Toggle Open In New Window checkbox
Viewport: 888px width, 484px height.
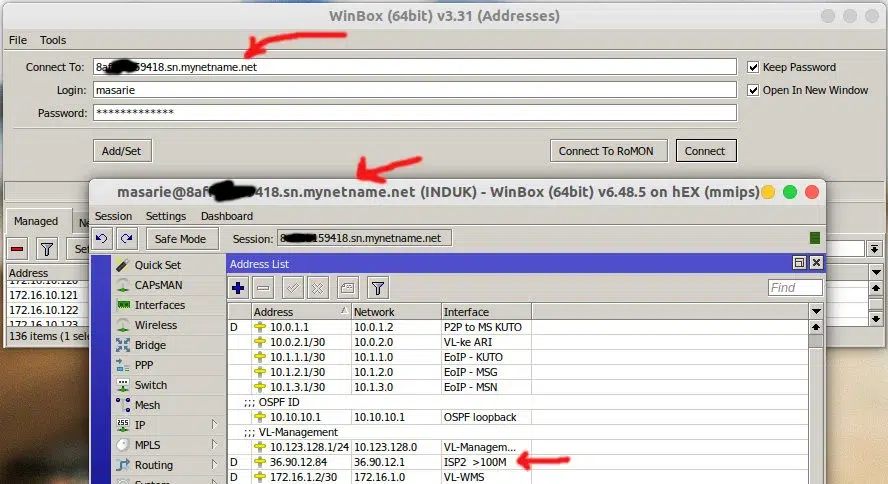[x=753, y=90]
